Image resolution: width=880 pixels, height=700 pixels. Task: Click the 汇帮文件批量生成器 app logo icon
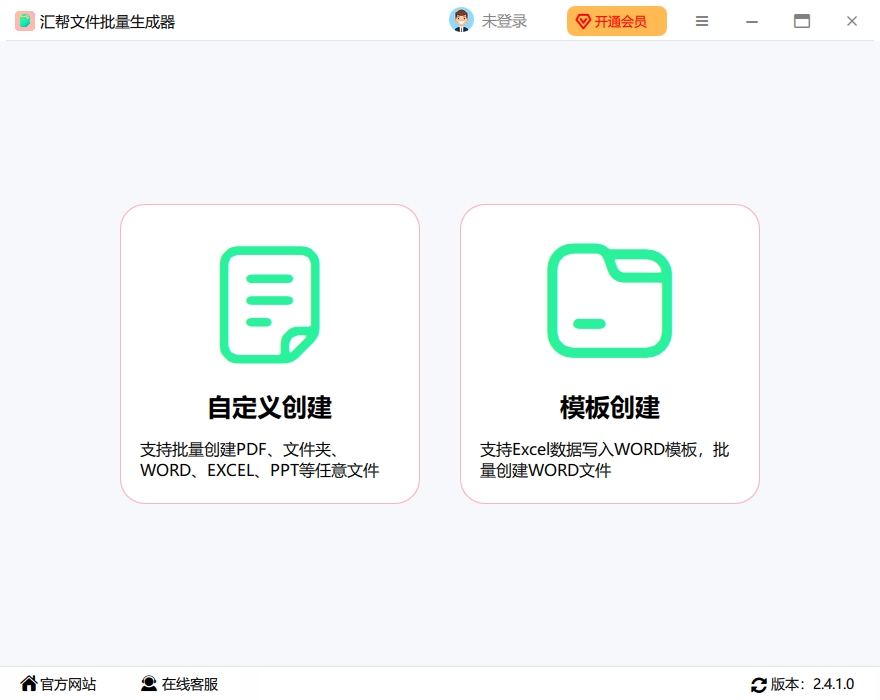coord(25,21)
